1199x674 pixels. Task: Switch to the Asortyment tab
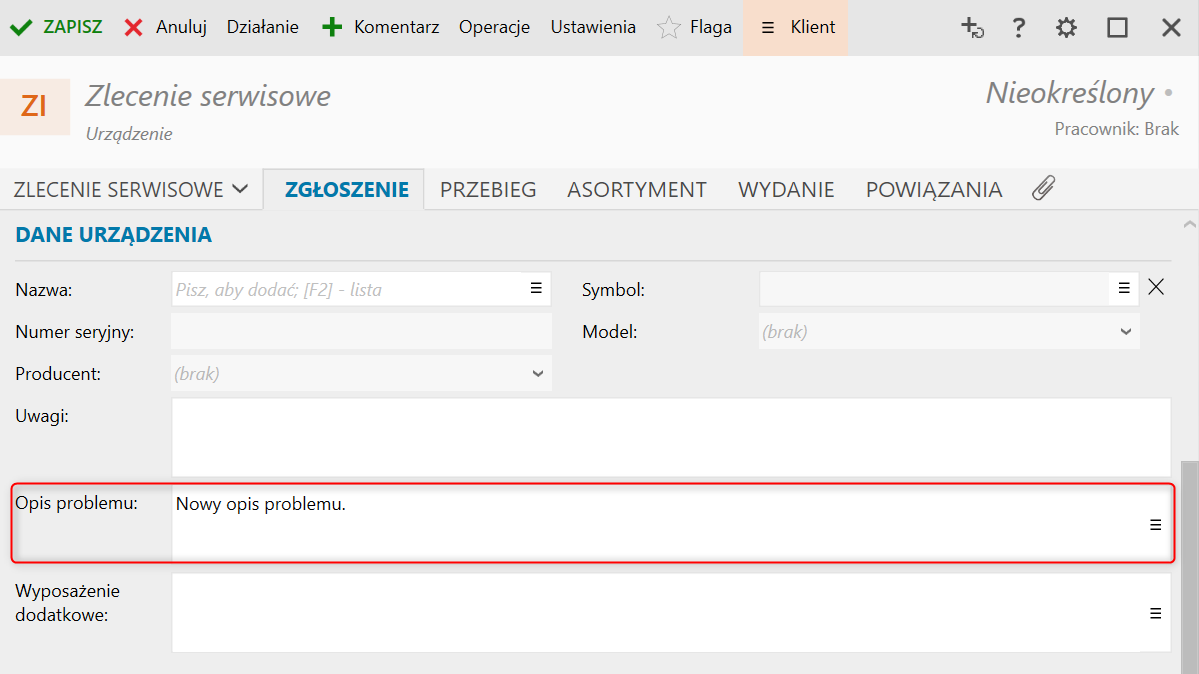point(637,189)
